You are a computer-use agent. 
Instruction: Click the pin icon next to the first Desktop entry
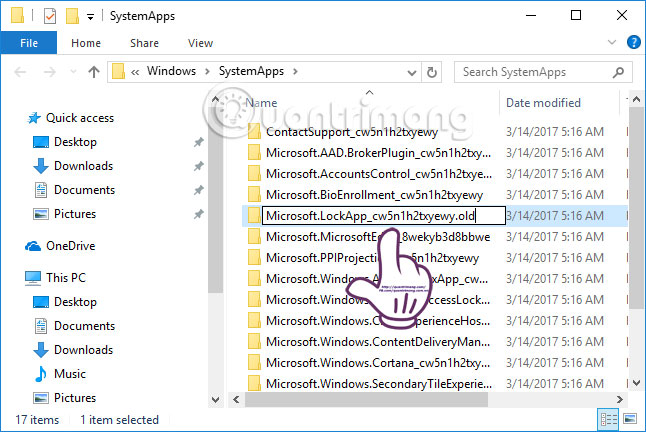(x=199, y=142)
